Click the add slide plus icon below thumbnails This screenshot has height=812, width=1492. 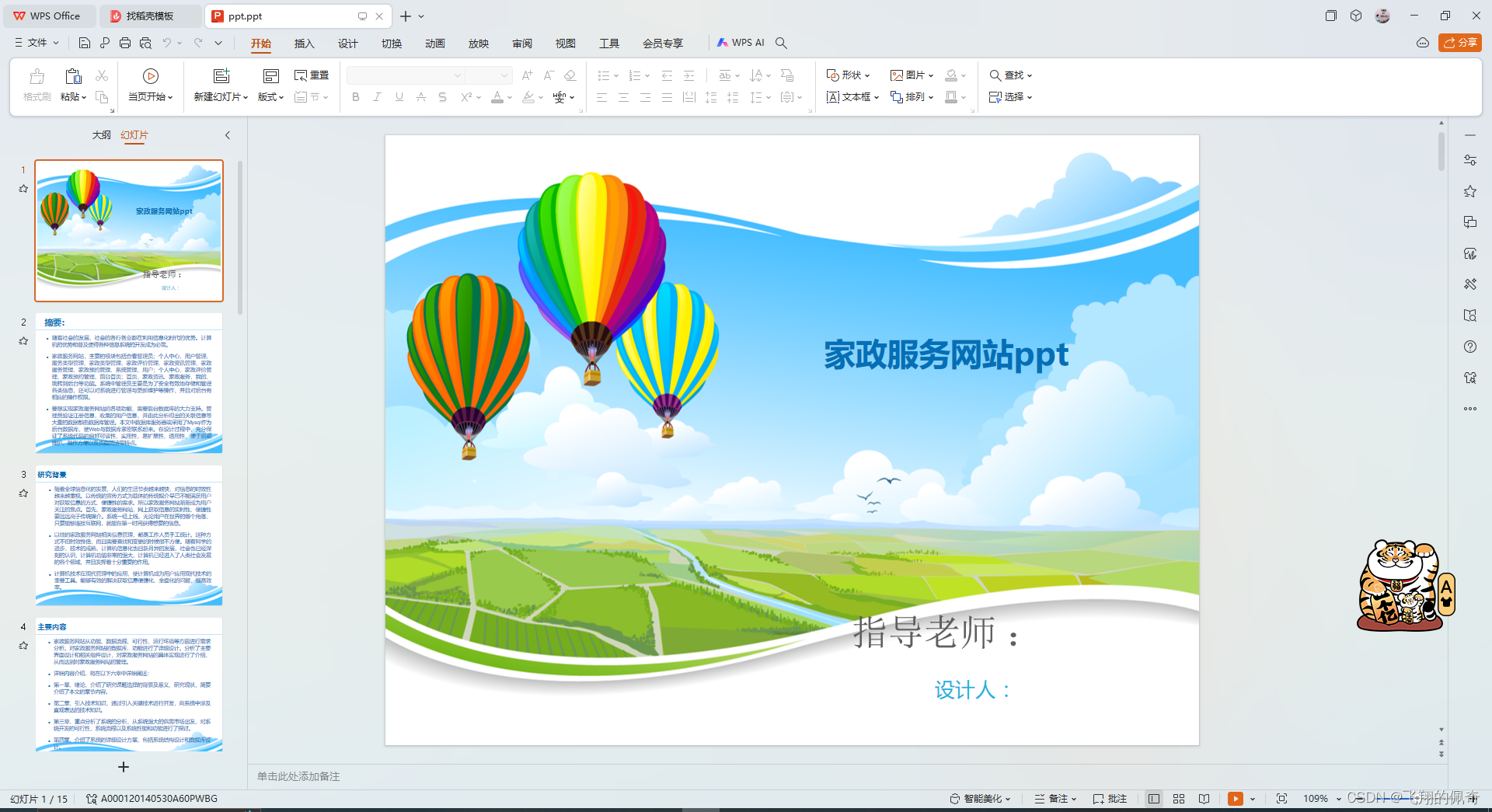(123, 767)
